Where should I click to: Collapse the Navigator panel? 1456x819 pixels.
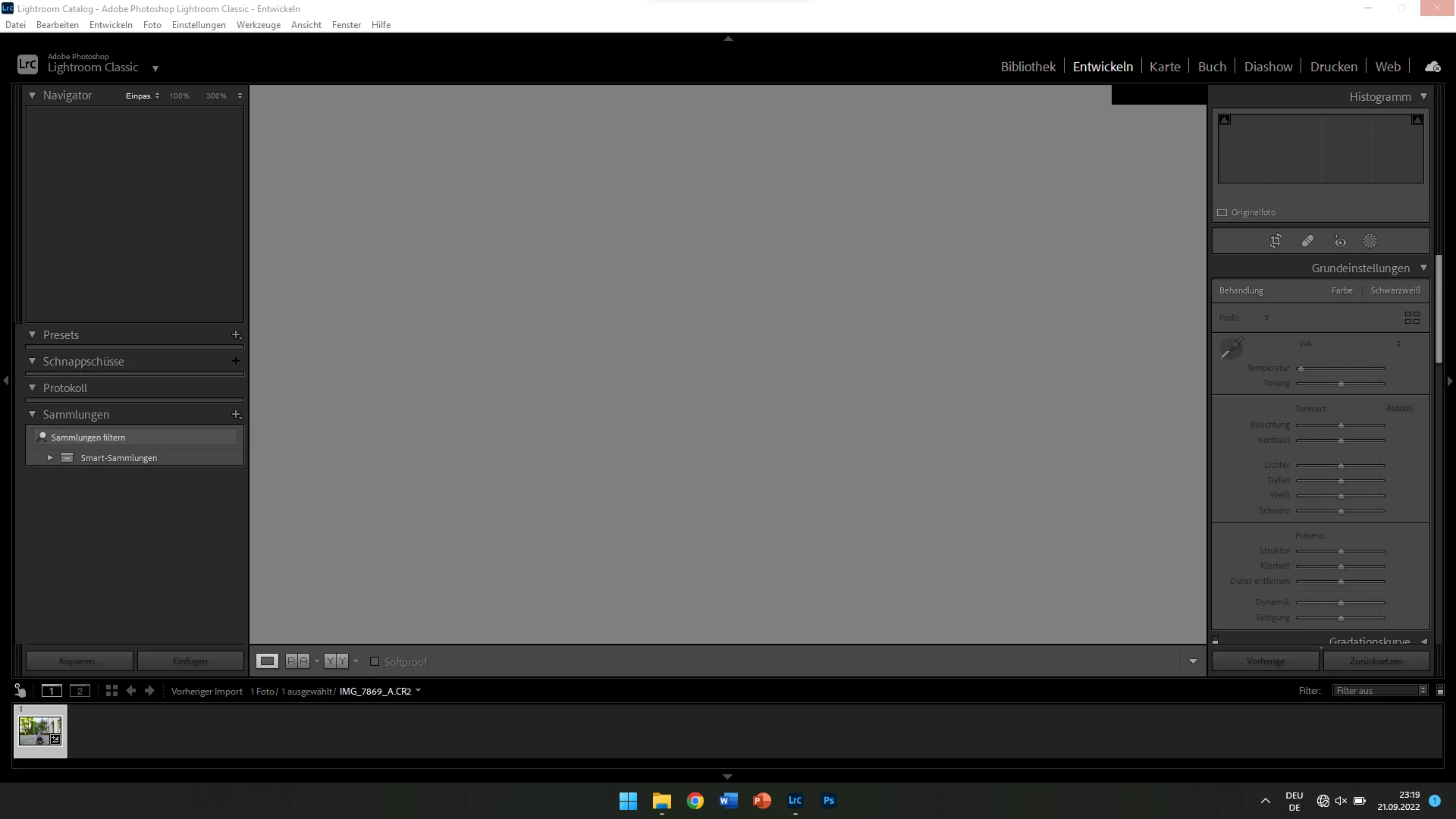click(x=32, y=96)
